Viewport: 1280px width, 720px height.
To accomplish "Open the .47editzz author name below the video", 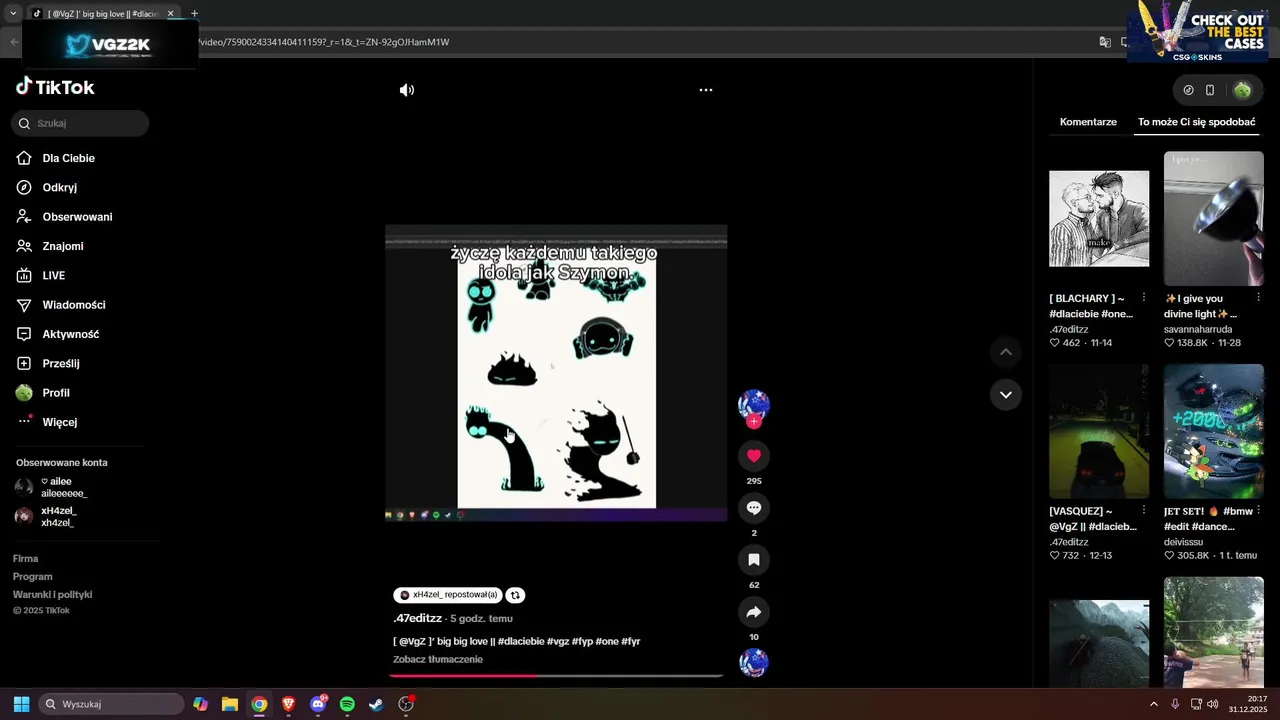I will tap(417, 618).
